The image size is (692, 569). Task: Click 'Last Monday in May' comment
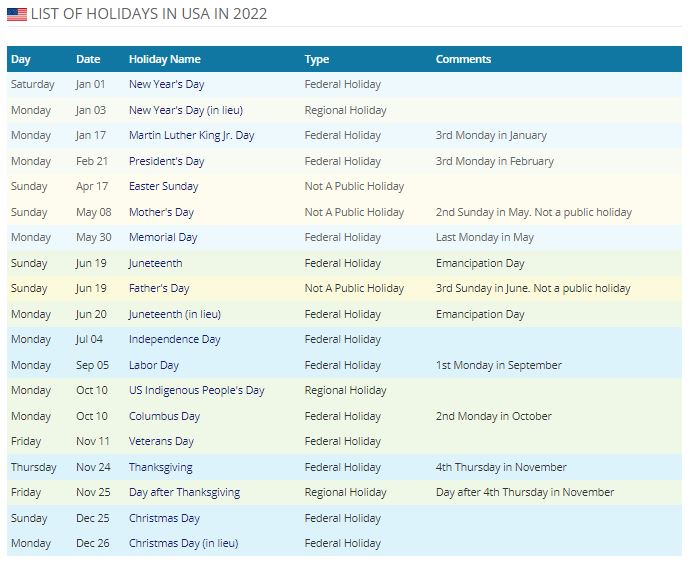coord(485,237)
